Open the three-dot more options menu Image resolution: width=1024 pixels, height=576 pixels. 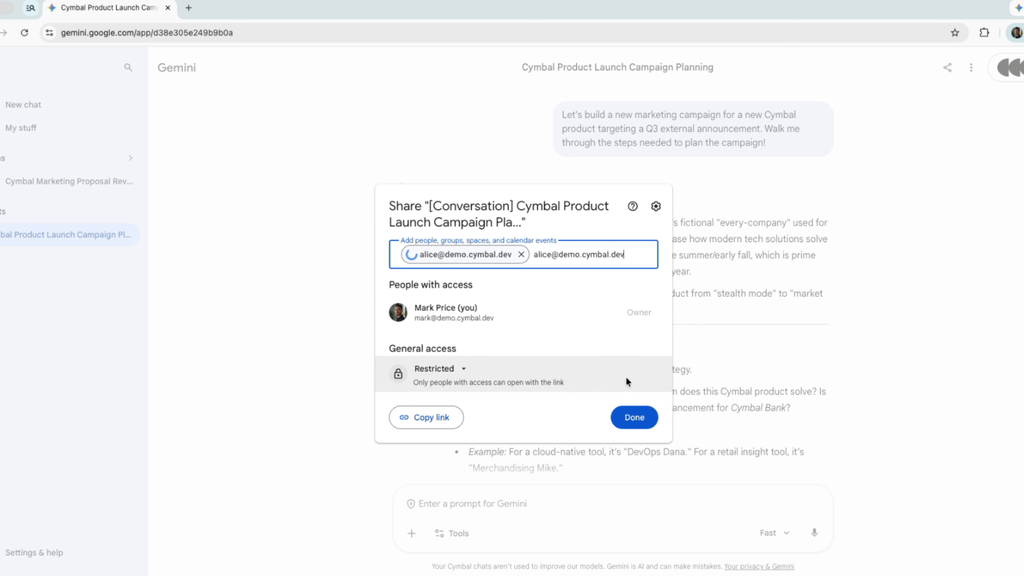[x=971, y=67]
